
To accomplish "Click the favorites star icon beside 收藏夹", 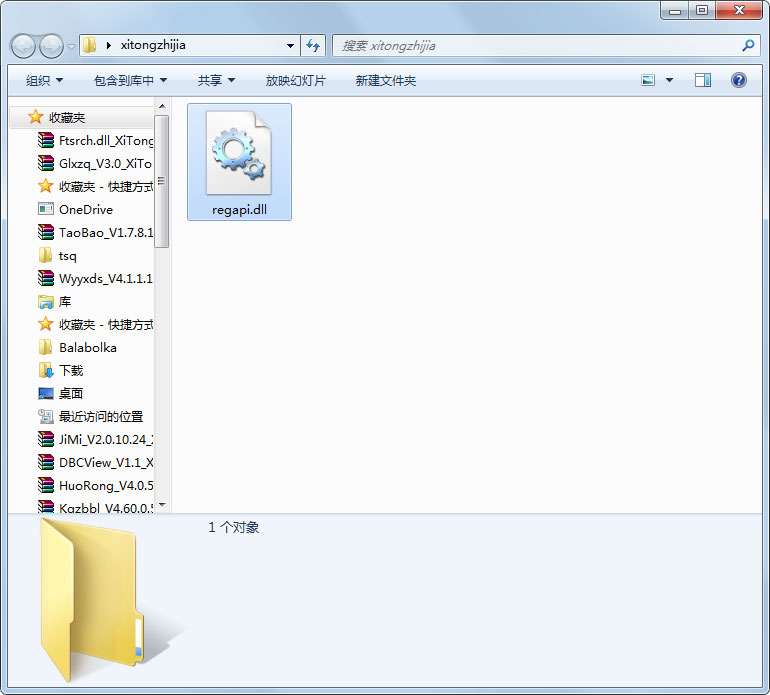I will [x=35, y=117].
